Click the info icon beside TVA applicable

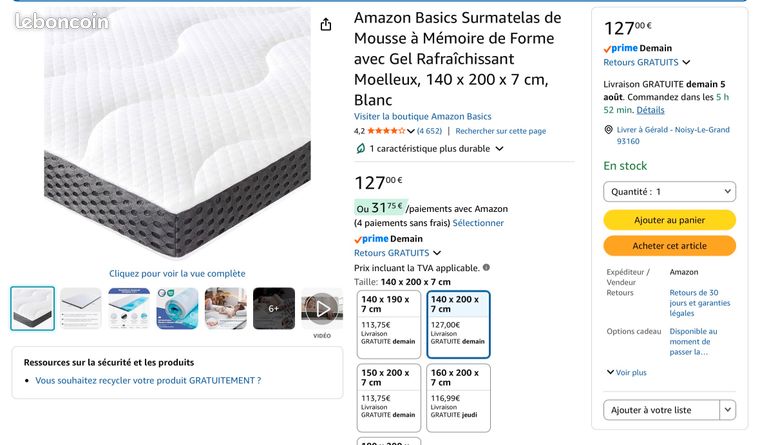coord(486,267)
